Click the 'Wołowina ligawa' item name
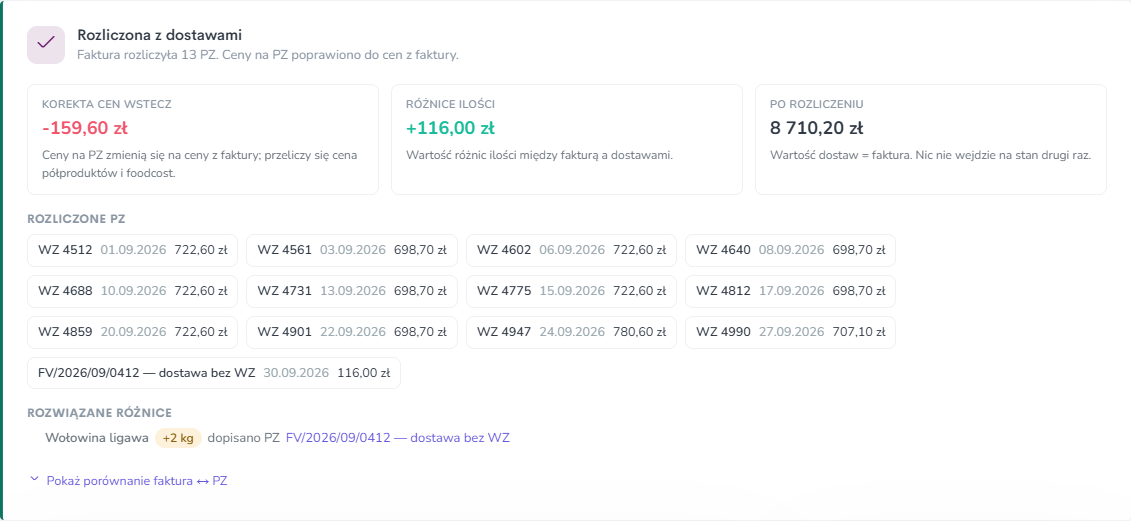This screenshot has width=1131, height=521. pos(97,437)
